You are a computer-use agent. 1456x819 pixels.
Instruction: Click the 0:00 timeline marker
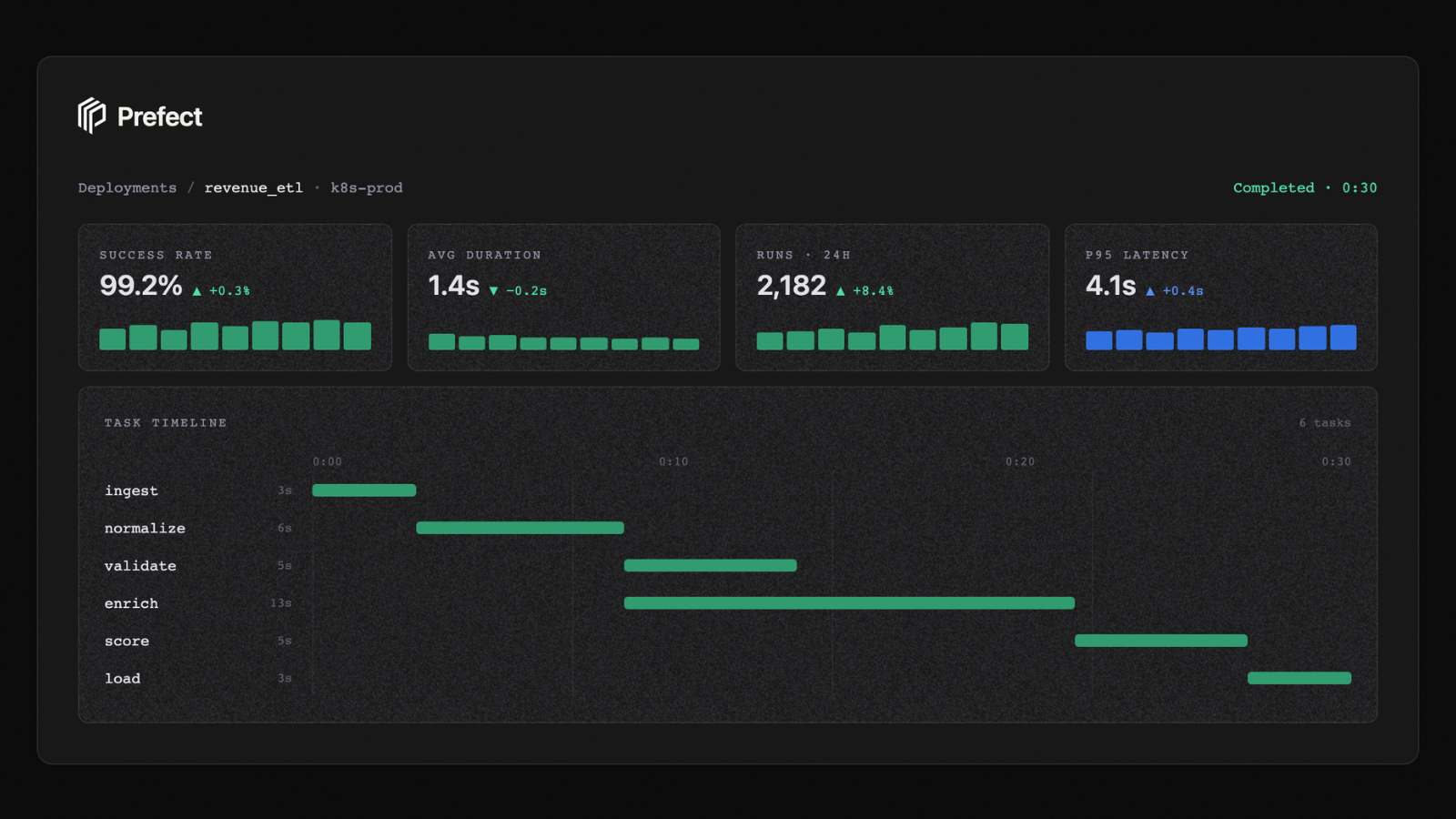click(x=328, y=462)
